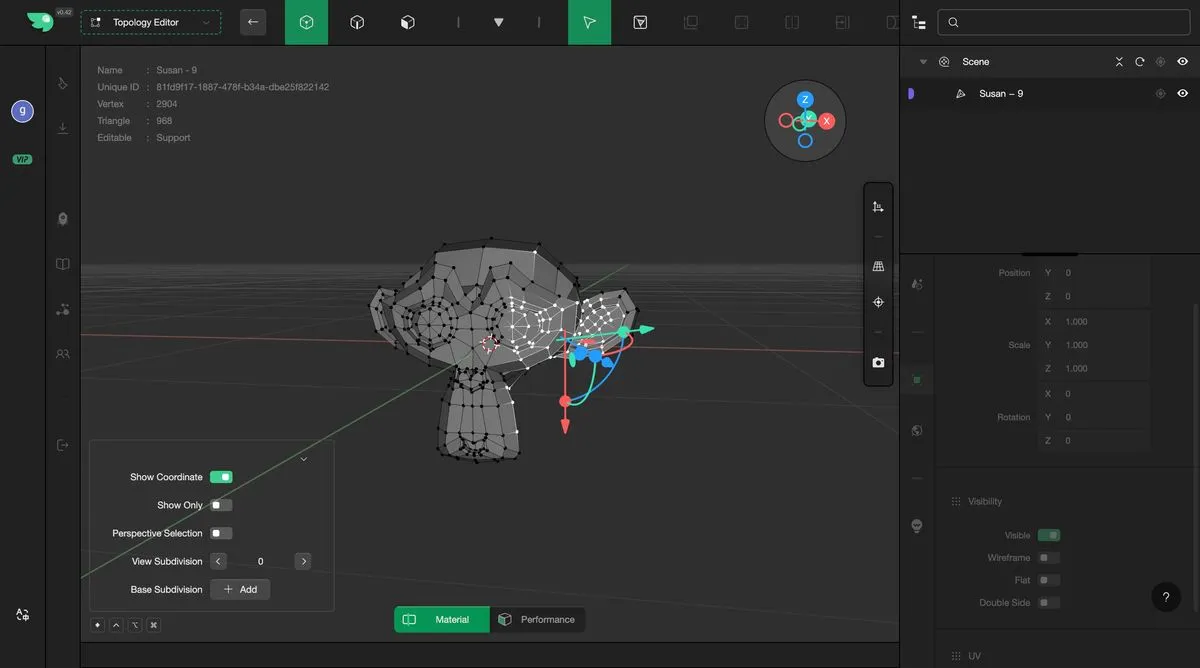Click the grid perspective icon

coord(878,267)
